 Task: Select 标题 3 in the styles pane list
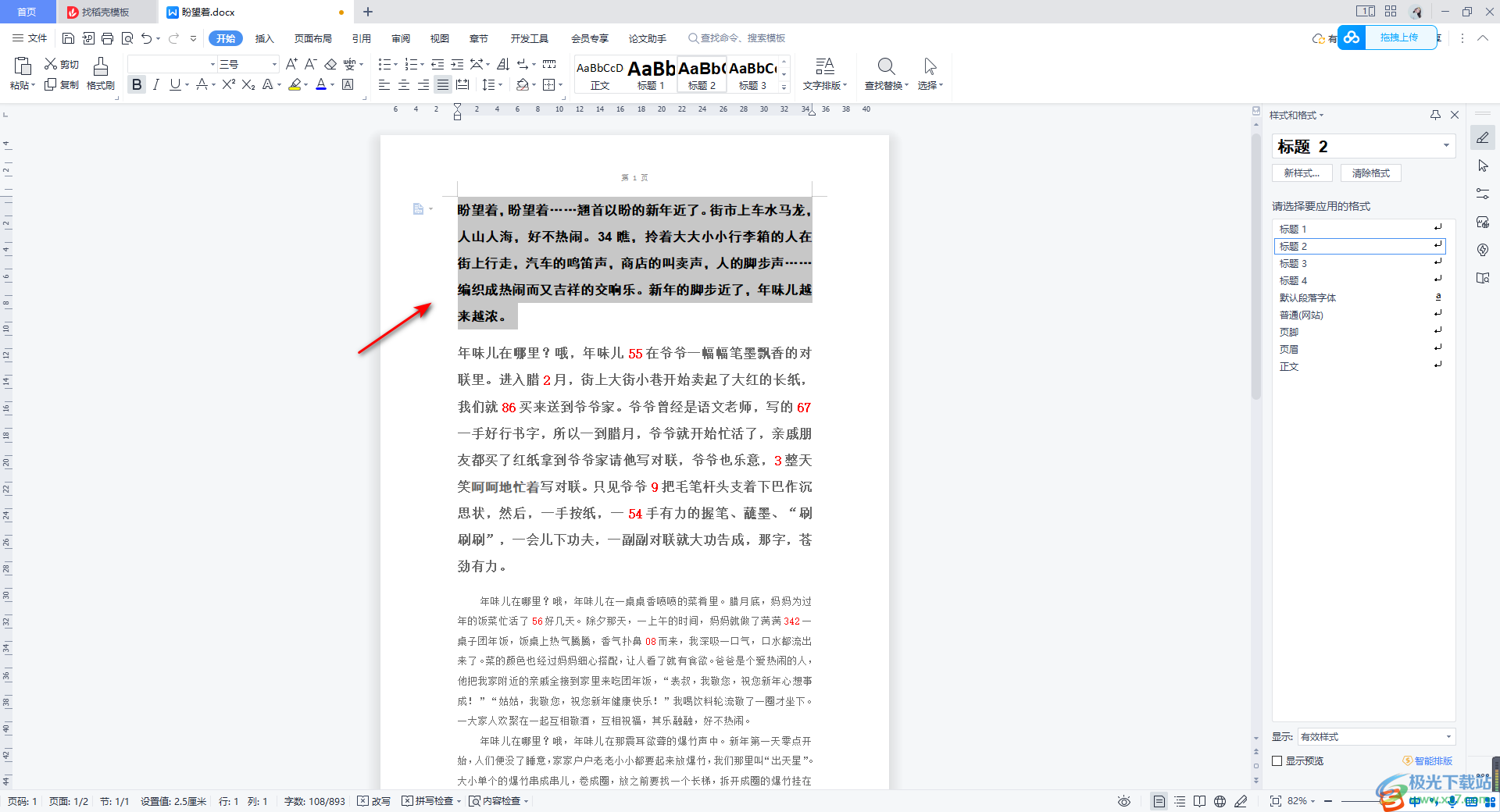click(x=1359, y=263)
